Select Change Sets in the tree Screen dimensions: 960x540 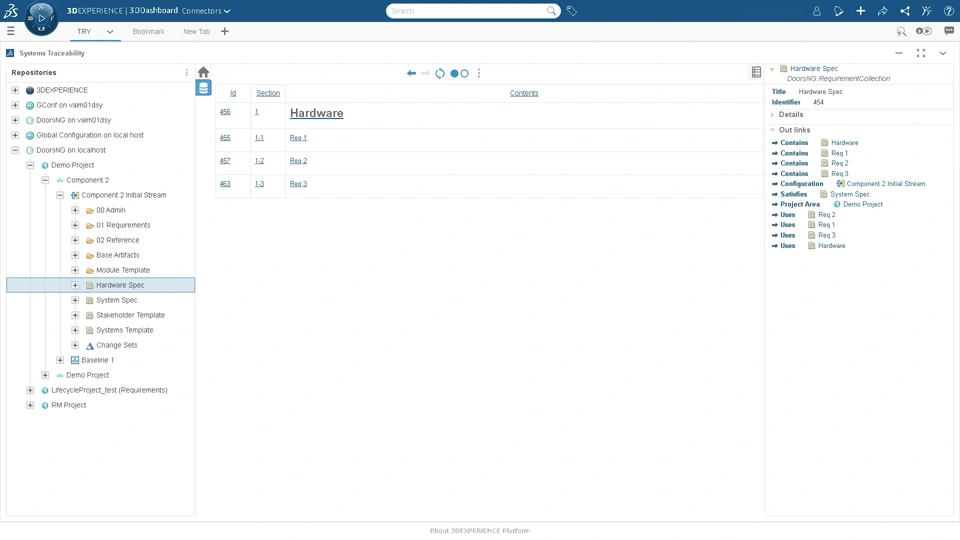[116, 345]
